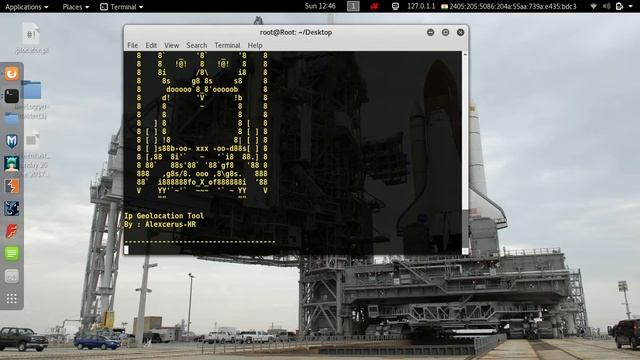The height and width of the screenshot is (360, 640).
Task: Open the Terminal icon in the dock
Action: tap(11, 96)
